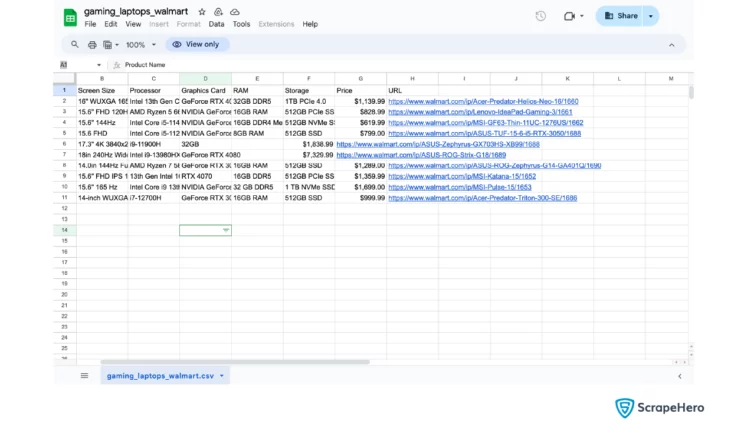The height and width of the screenshot is (437, 744).
Task: Show the side panel chevron
Action: click(x=680, y=376)
